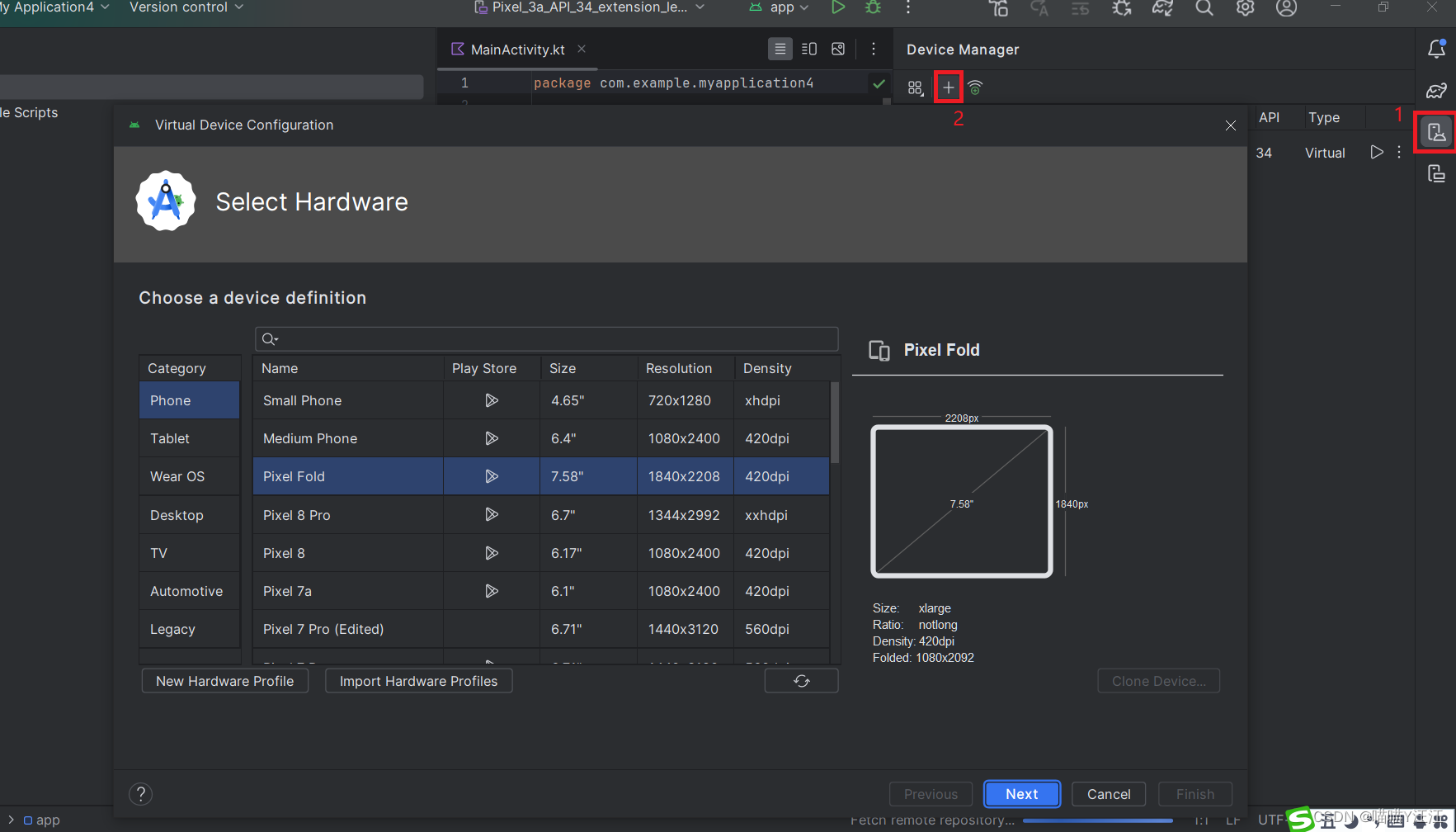Switch editor to Split view
The height and width of the screenshot is (832, 1456).
[809, 49]
